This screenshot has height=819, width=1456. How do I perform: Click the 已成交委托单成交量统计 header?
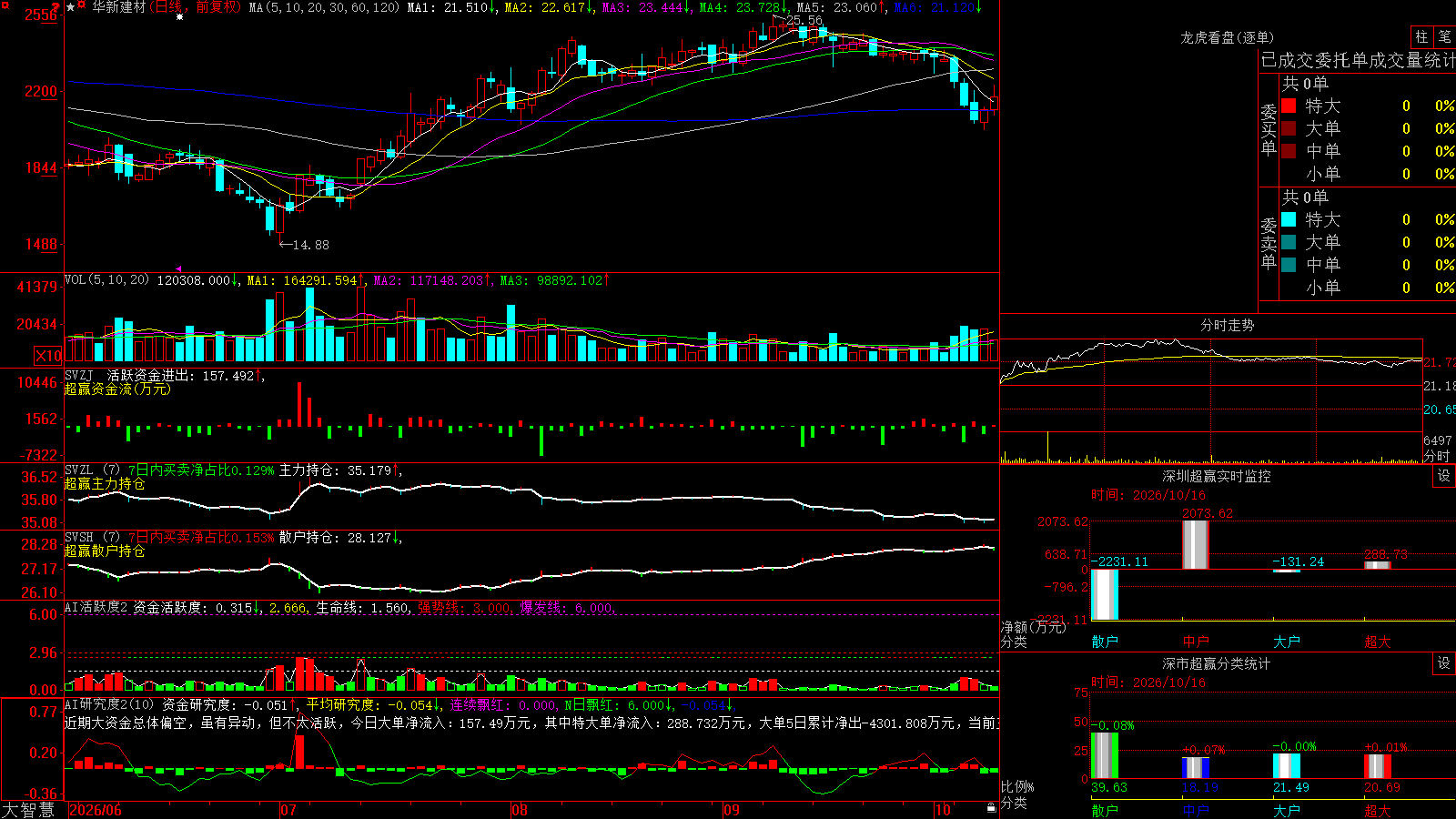tap(1358, 60)
